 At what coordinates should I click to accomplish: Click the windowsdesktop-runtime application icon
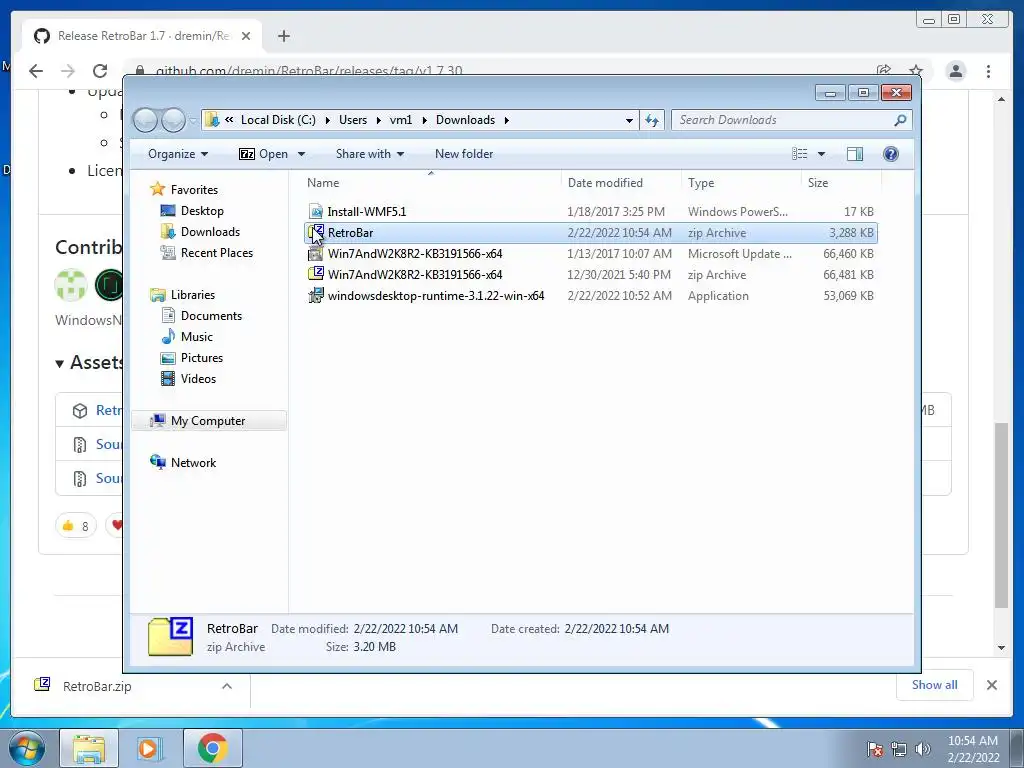tap(316, 296)
